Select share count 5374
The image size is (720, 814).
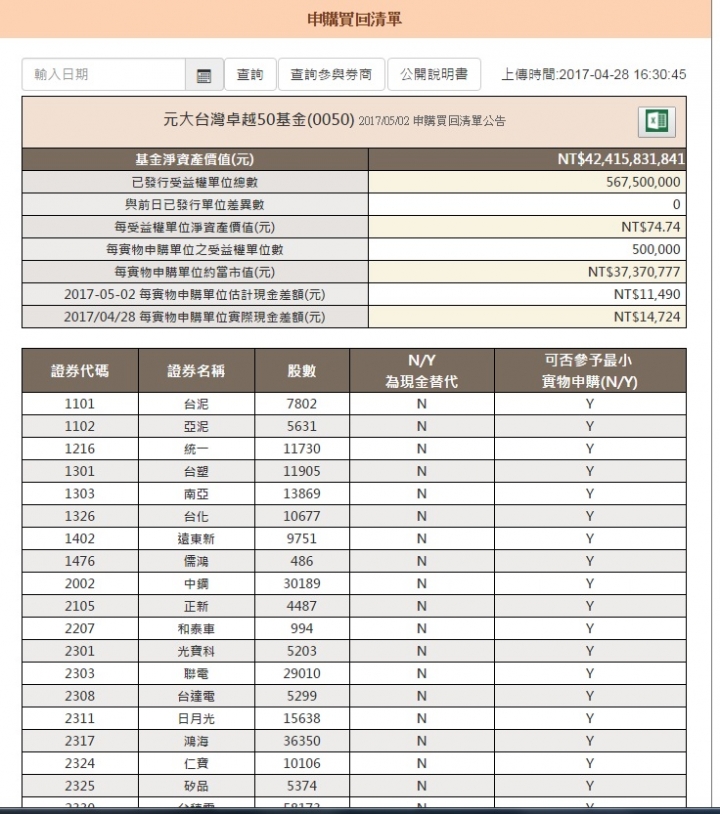point(302,786)
